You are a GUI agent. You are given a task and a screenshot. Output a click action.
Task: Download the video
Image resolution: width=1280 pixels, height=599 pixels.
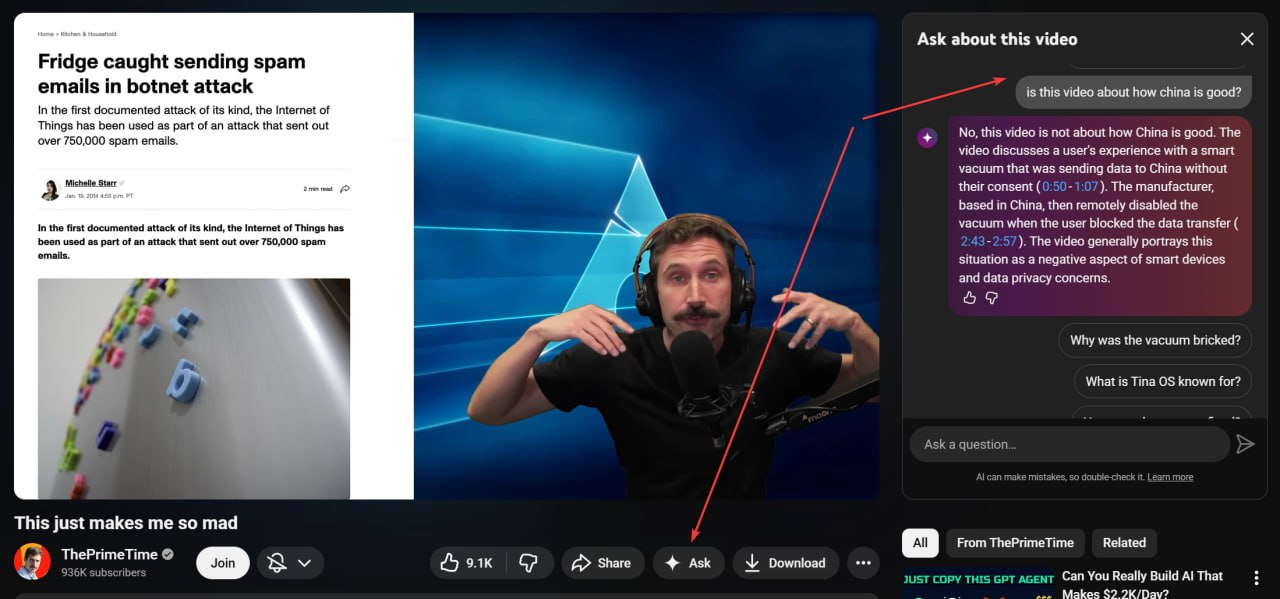coord(785,563)
